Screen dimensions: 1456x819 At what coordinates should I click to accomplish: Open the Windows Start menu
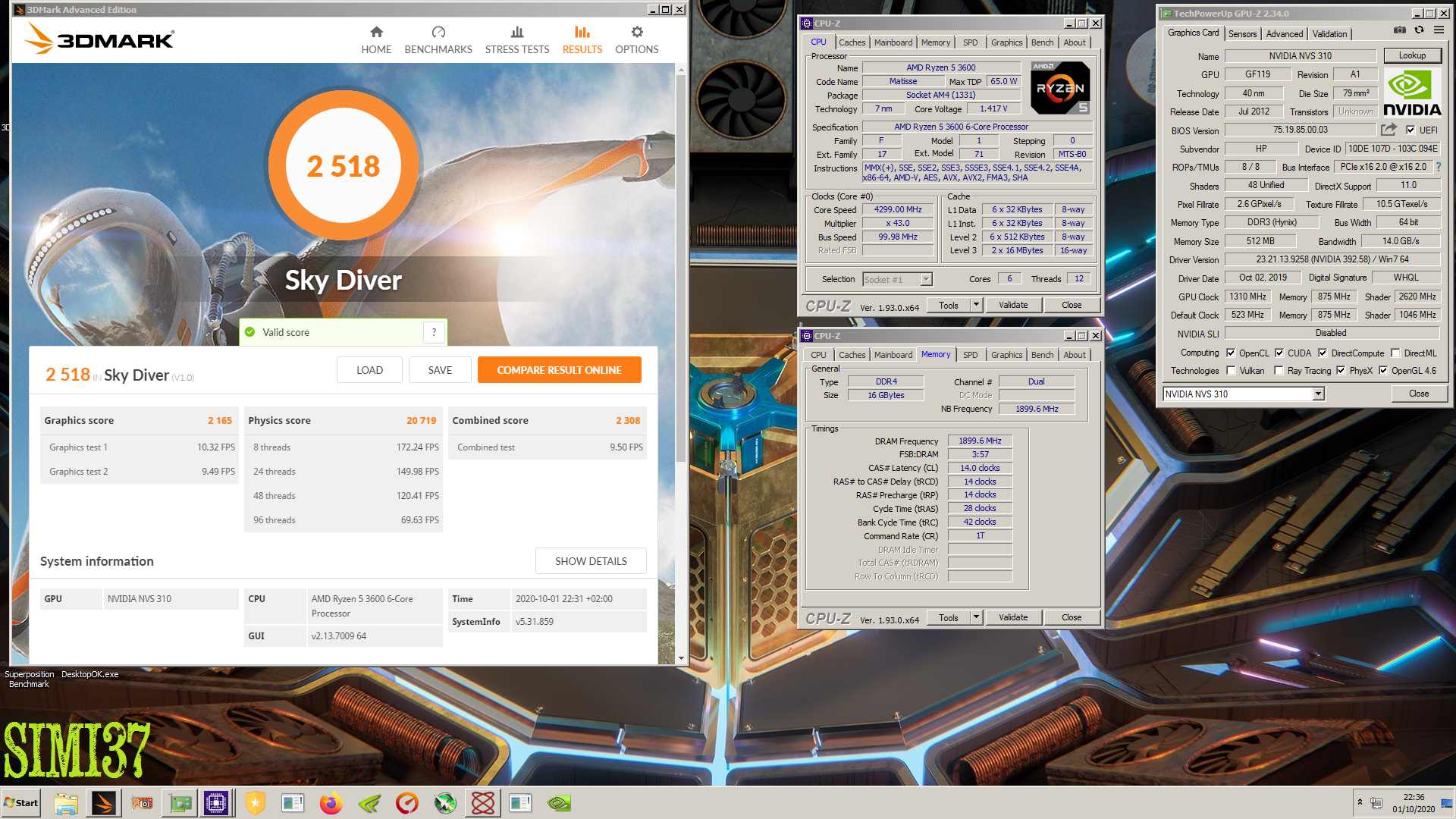tap(21, 803)
